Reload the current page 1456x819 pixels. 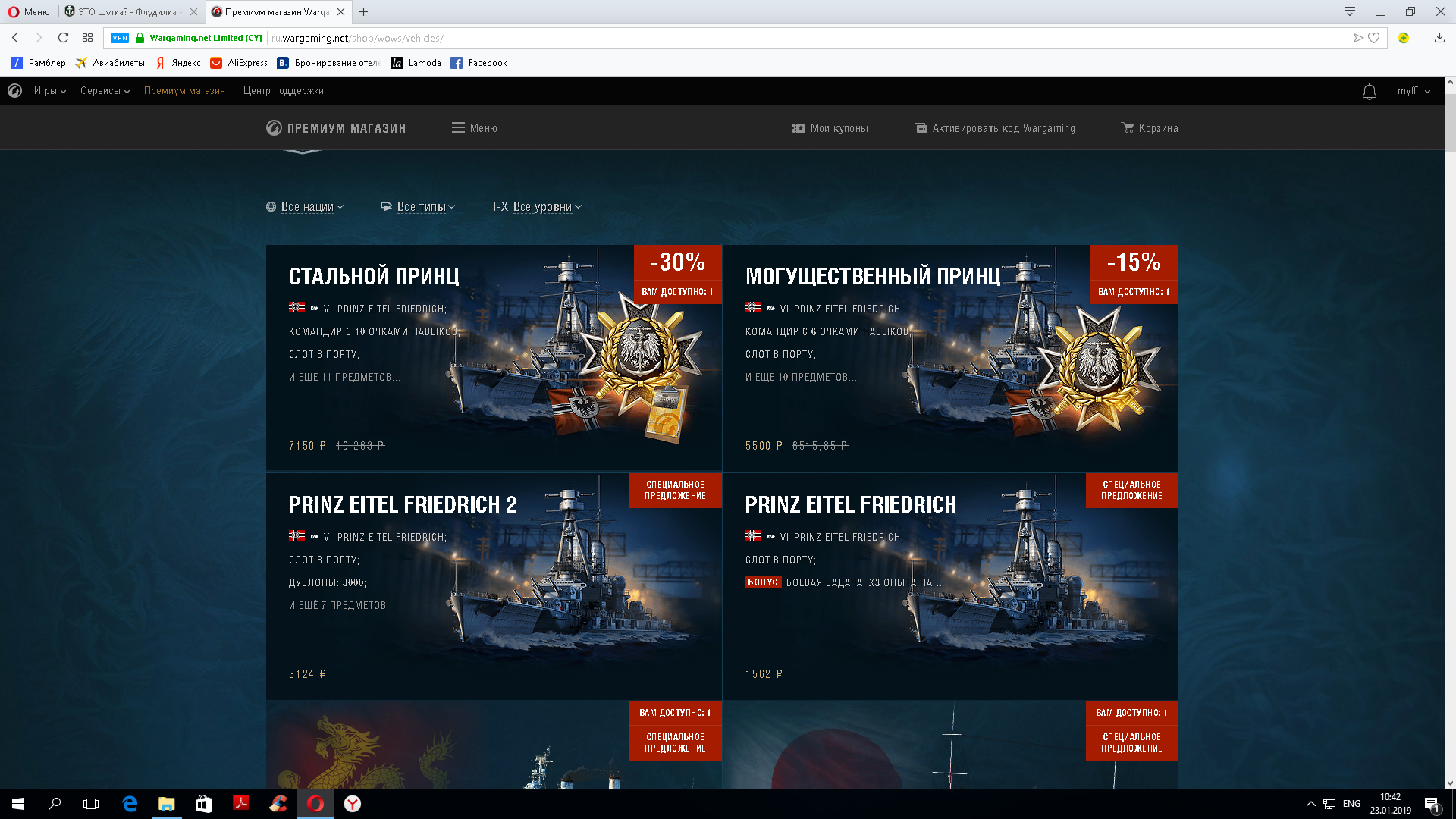tap(64, 38)
